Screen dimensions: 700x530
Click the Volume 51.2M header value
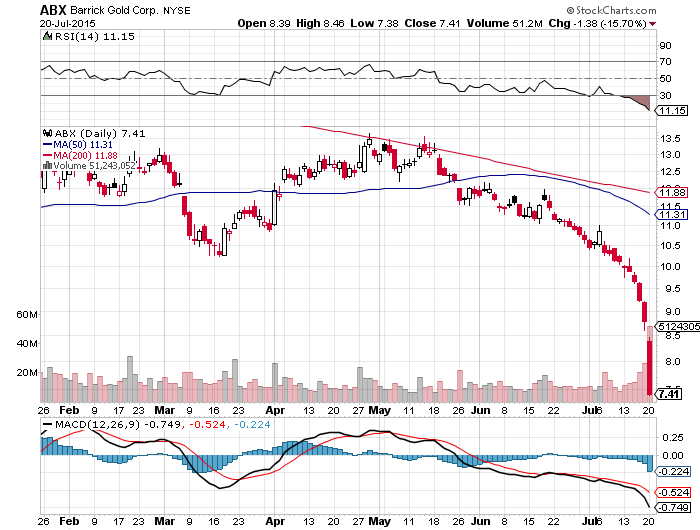504,23
